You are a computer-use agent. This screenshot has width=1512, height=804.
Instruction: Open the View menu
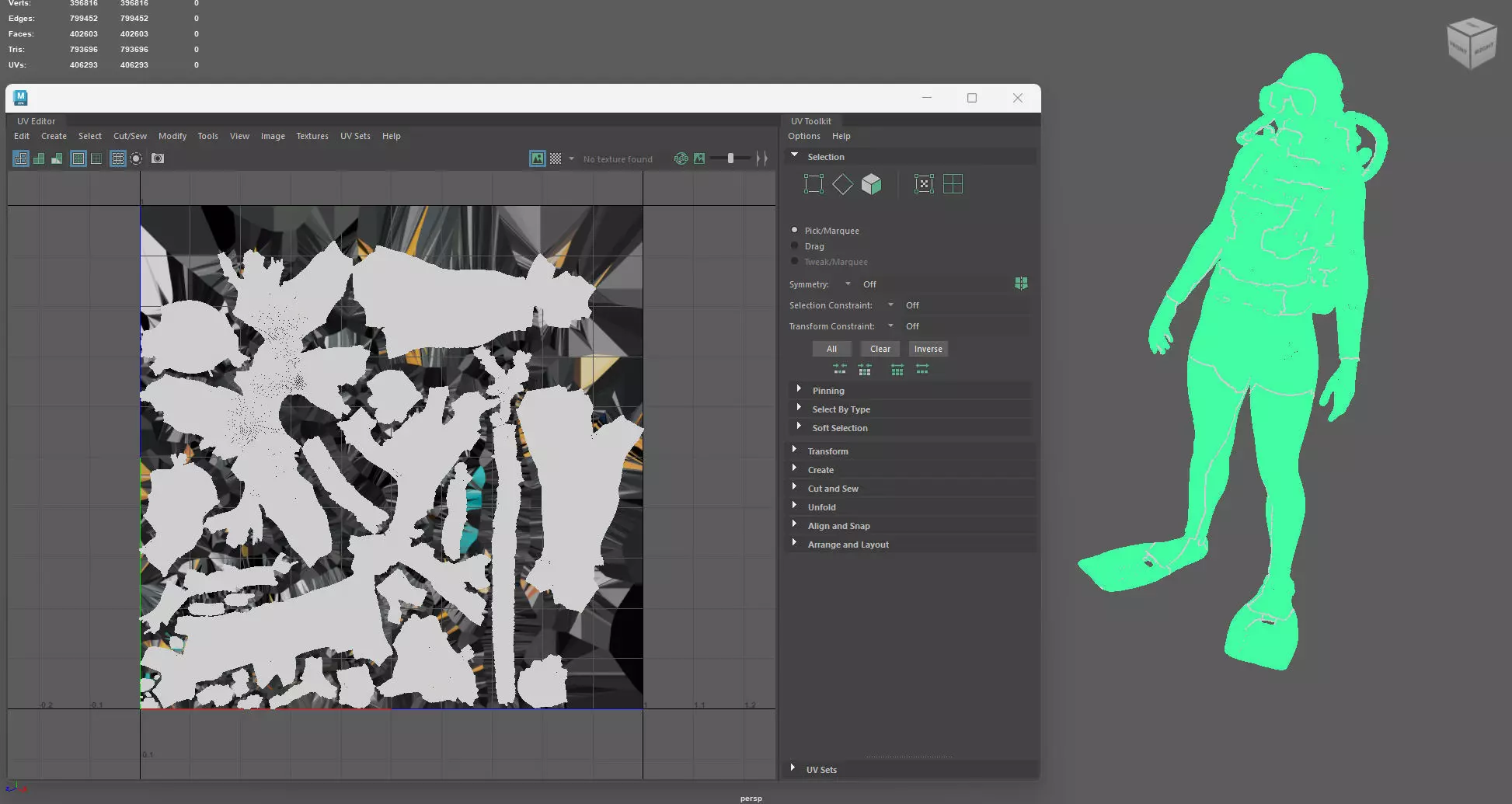pyautogui.click(x=239, y=136)
